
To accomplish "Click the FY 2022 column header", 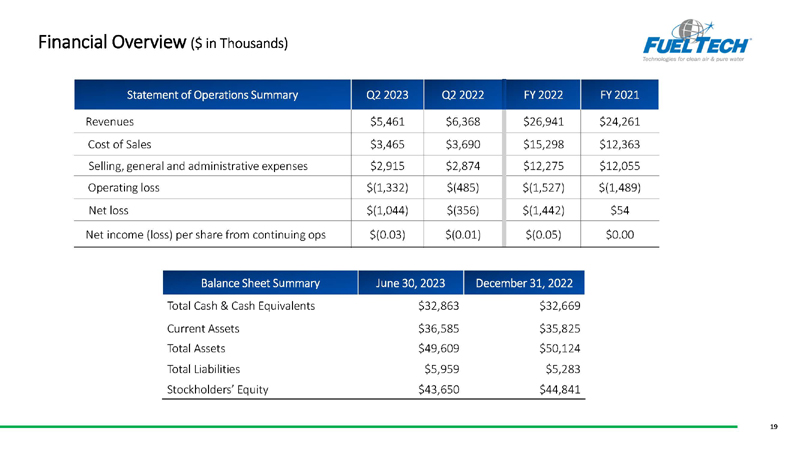I will pos(543,95).
